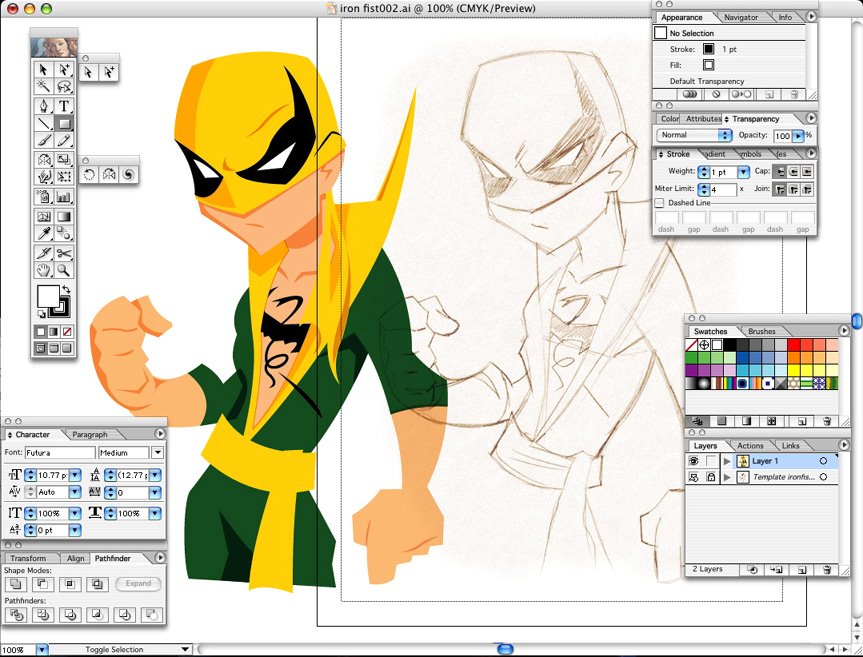
Task: Reset to Default Fill and Stroke icon
Action: [41, 314]
